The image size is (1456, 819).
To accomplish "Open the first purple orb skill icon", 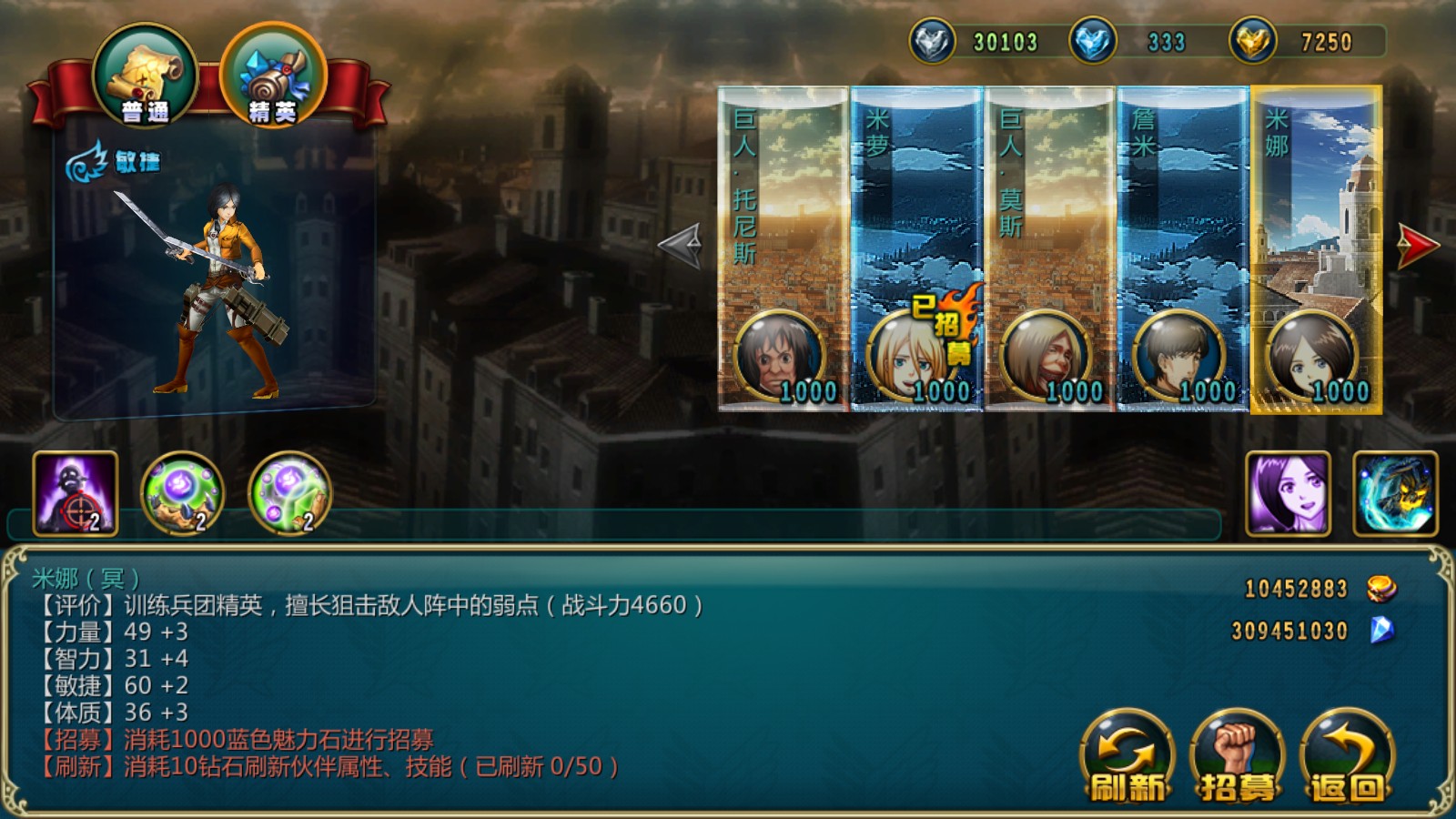I will (182, 493).
